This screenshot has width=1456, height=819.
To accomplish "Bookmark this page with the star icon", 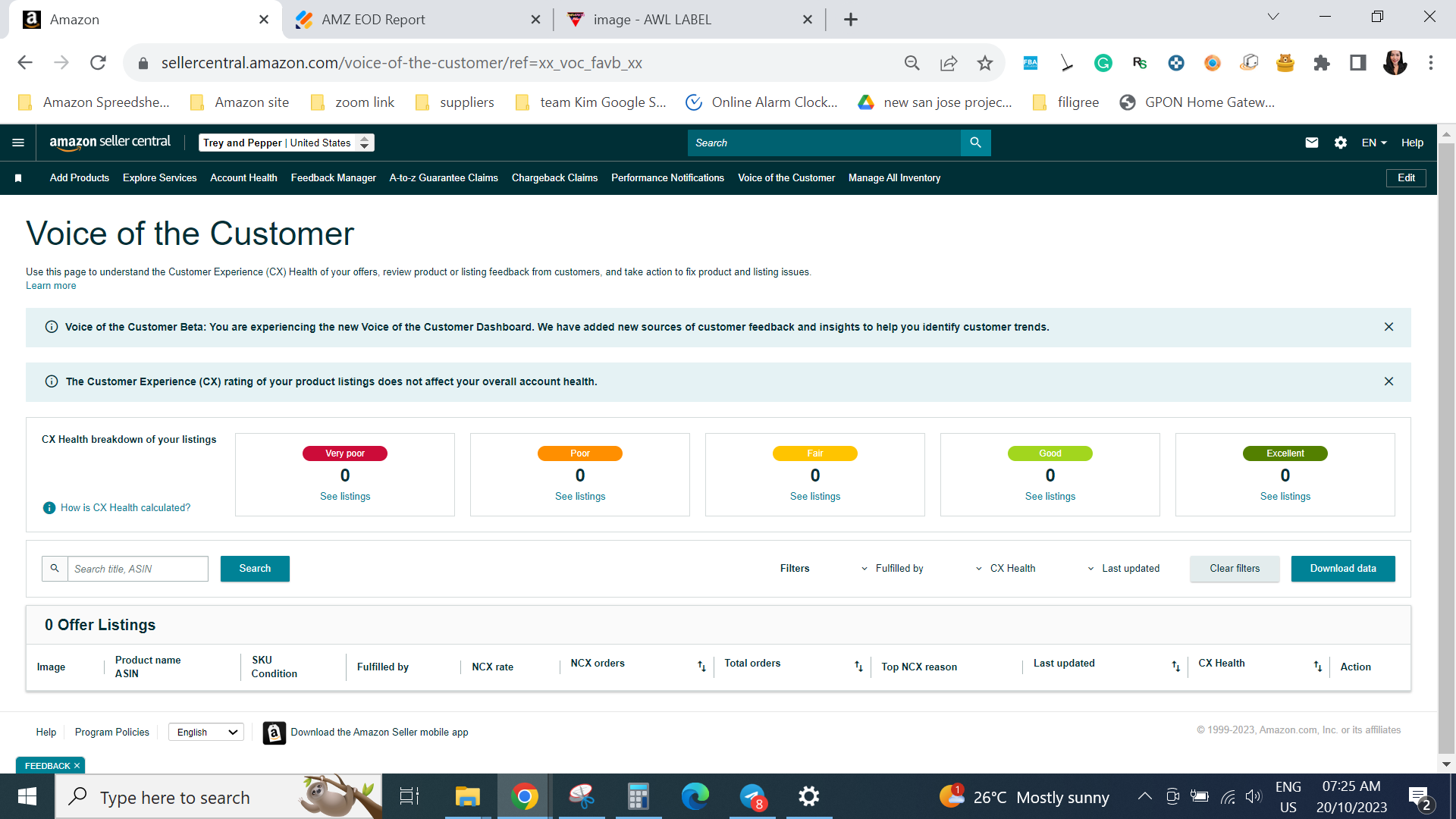I will pyautogui.click(x=985, y=63).
